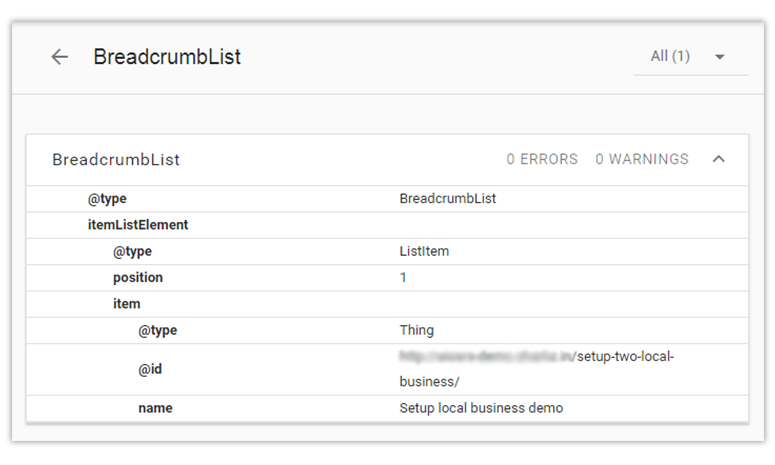The height and width of the screenshot is (465, 775).
Task: Collapse the BreadcrumbList card with the chevron
Action: [718, 159]
